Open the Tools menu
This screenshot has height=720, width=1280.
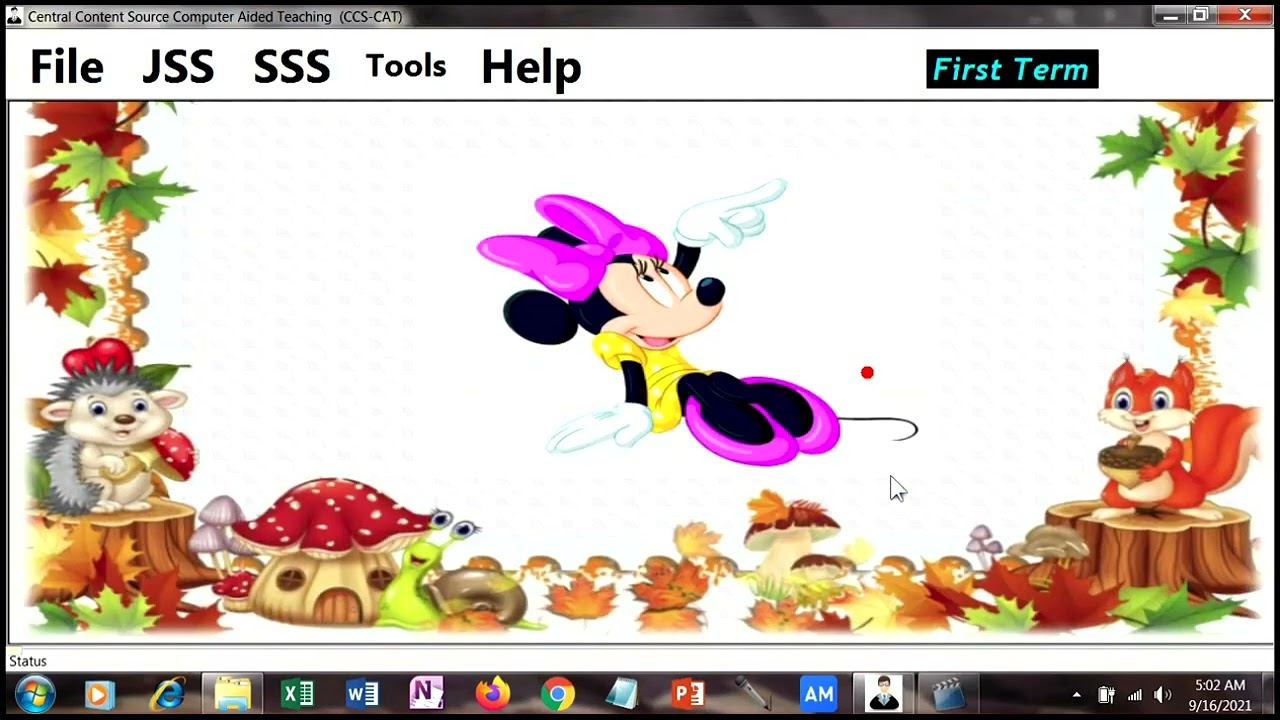click(405, 66)
